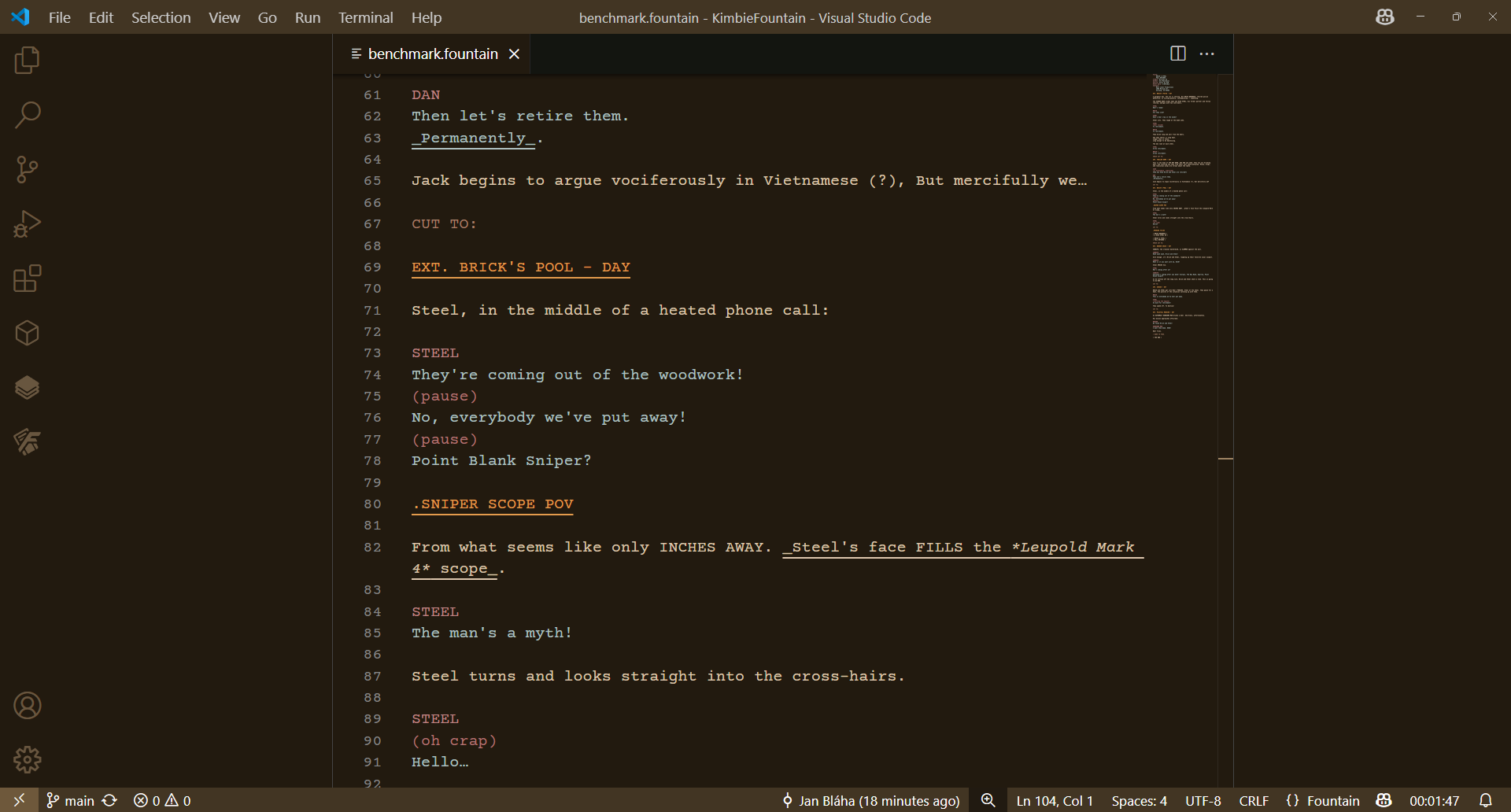Click 'Hello…' dialogue on line 91

(x=440, y=762)
